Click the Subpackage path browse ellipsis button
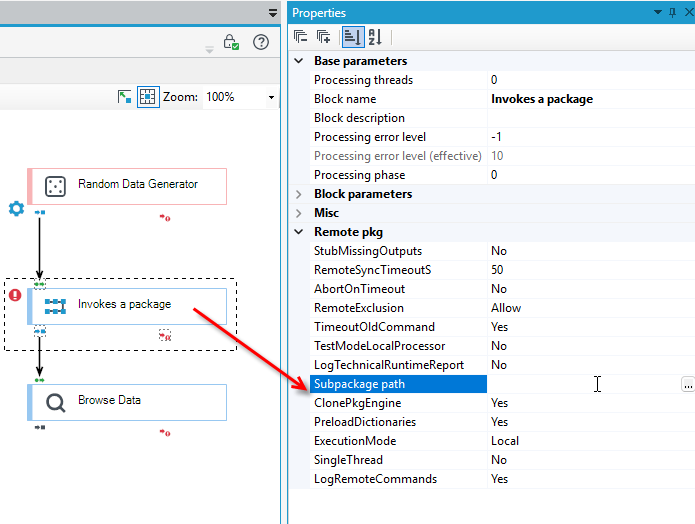 687,384
